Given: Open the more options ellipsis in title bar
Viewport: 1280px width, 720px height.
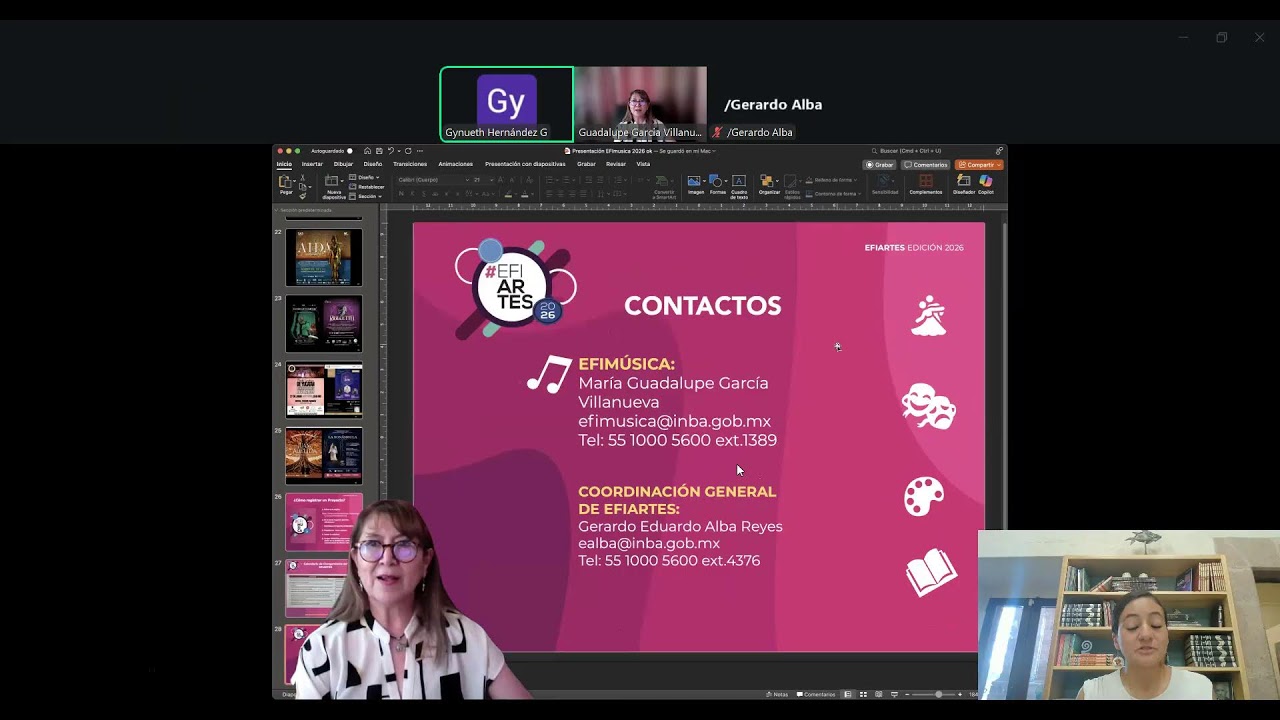Looking at the screenshot, I should pos(420,151).
